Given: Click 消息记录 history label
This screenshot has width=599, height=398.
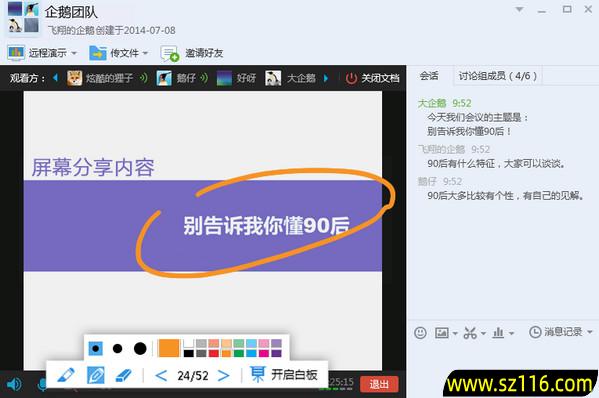Looking at the screenshot, I should (x=563, y=332).
